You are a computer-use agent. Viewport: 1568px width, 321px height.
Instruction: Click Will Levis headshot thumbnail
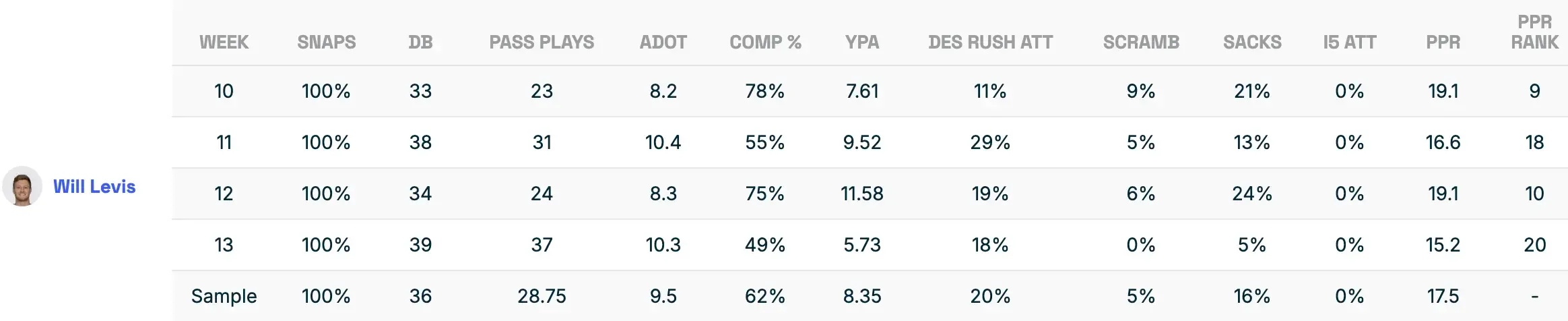22,186
